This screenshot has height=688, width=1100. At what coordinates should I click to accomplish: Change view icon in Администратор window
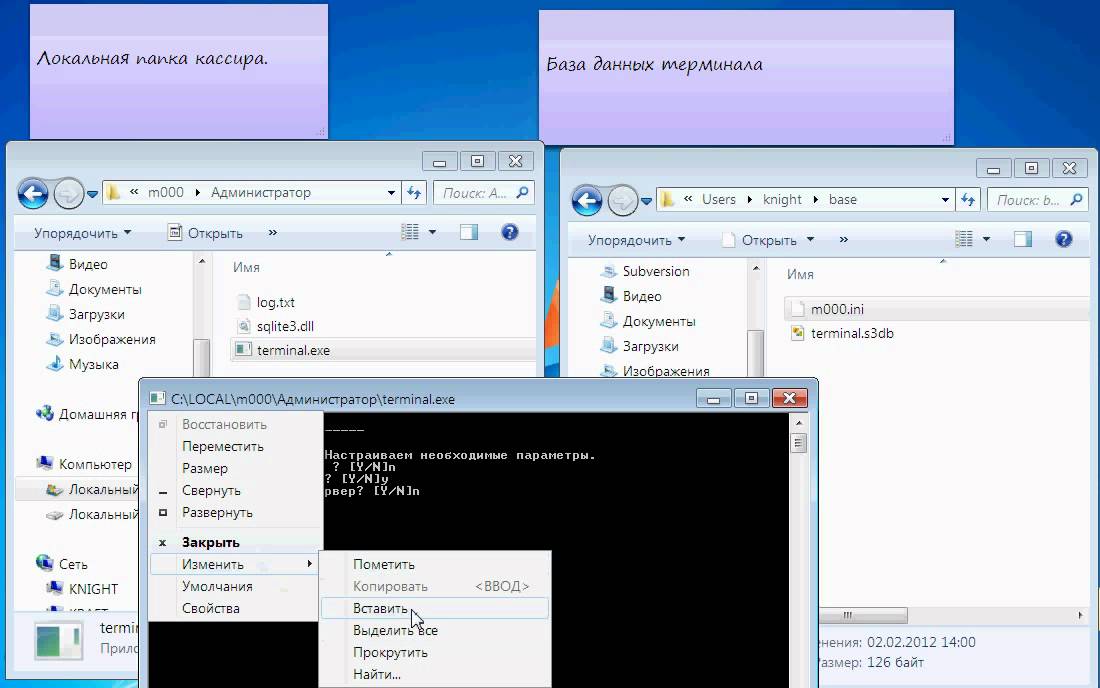(x=410, y=232)
